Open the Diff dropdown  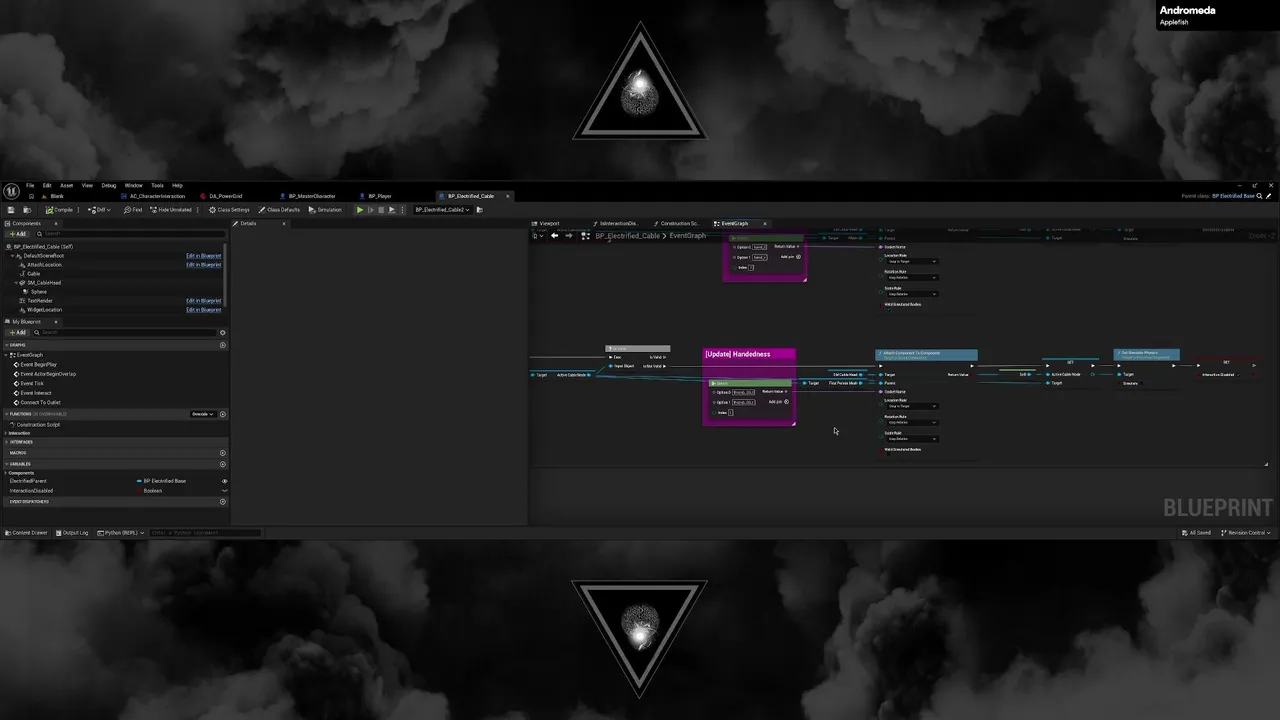[98, 210]
